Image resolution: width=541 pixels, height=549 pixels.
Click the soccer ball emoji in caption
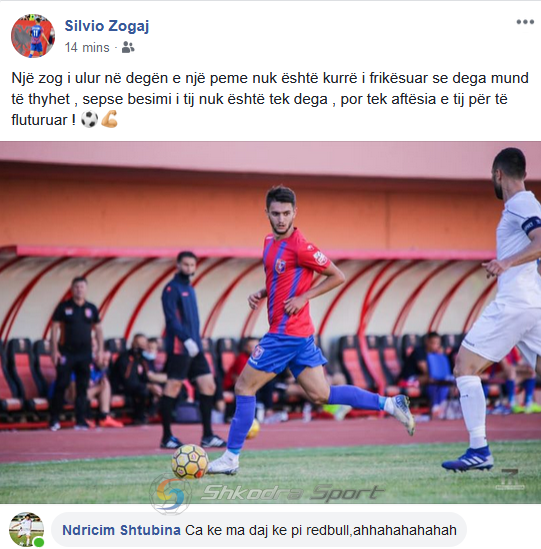click(89, 119)
